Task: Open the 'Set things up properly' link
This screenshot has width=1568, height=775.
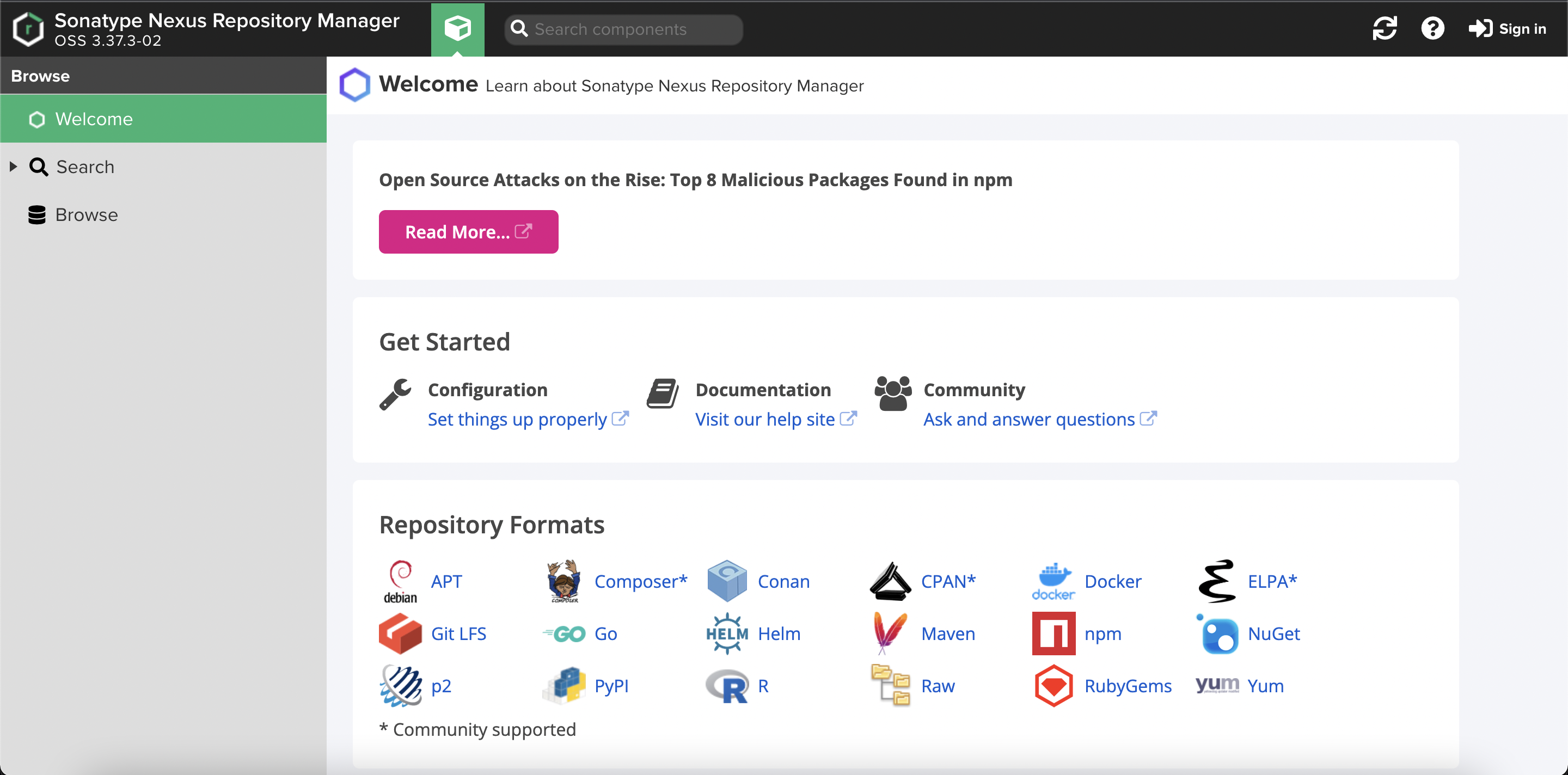Action: [x=517, y=419]
